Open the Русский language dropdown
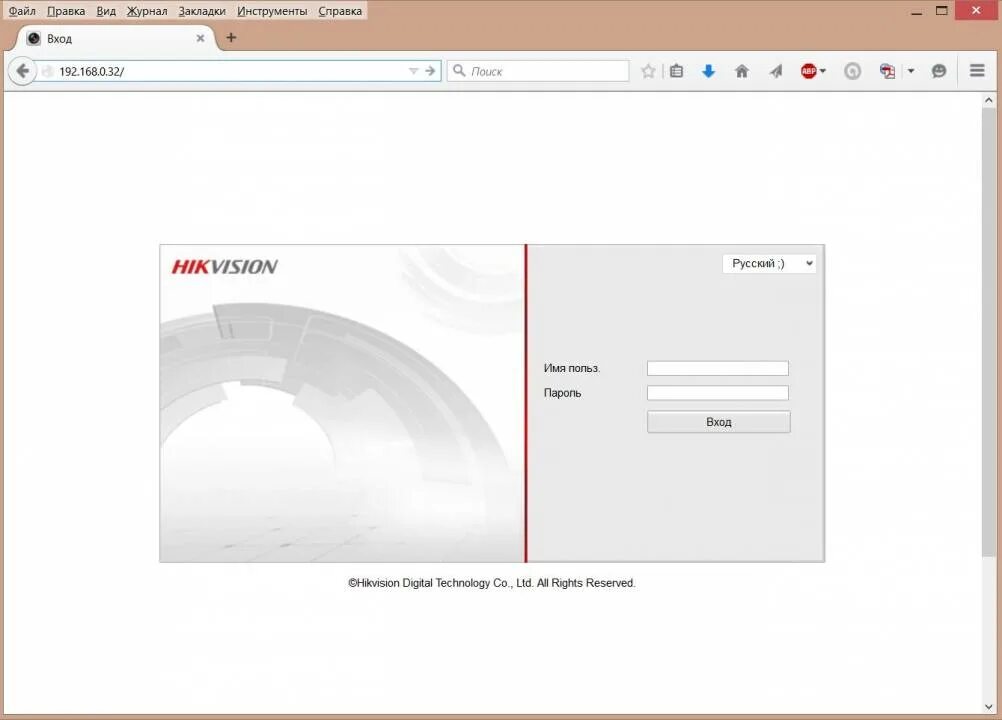Image resolution: width=1002 pixels, height=720 pixels. 769,263
